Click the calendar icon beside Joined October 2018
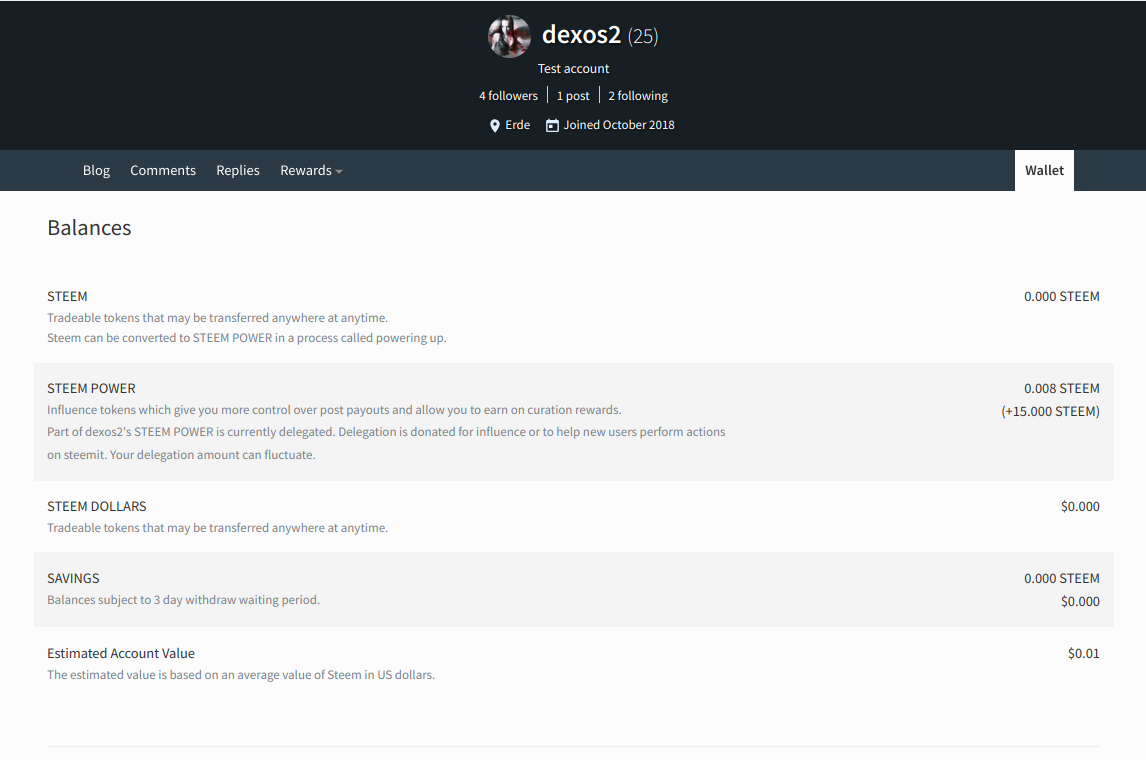 (x=553, y=126)
